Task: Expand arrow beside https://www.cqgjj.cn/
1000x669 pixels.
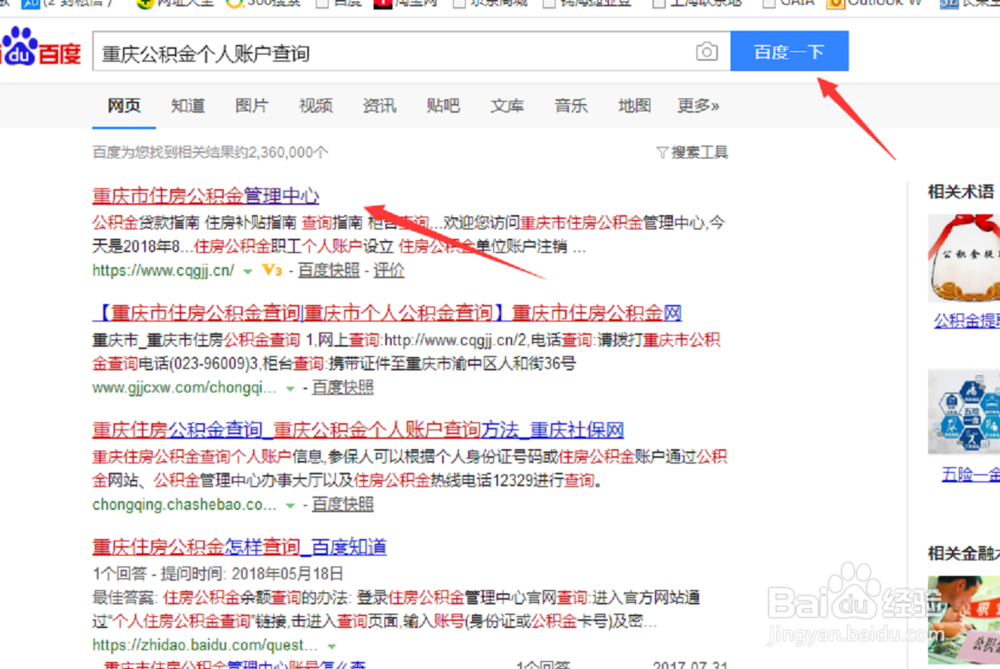Action: pos(247,272)
